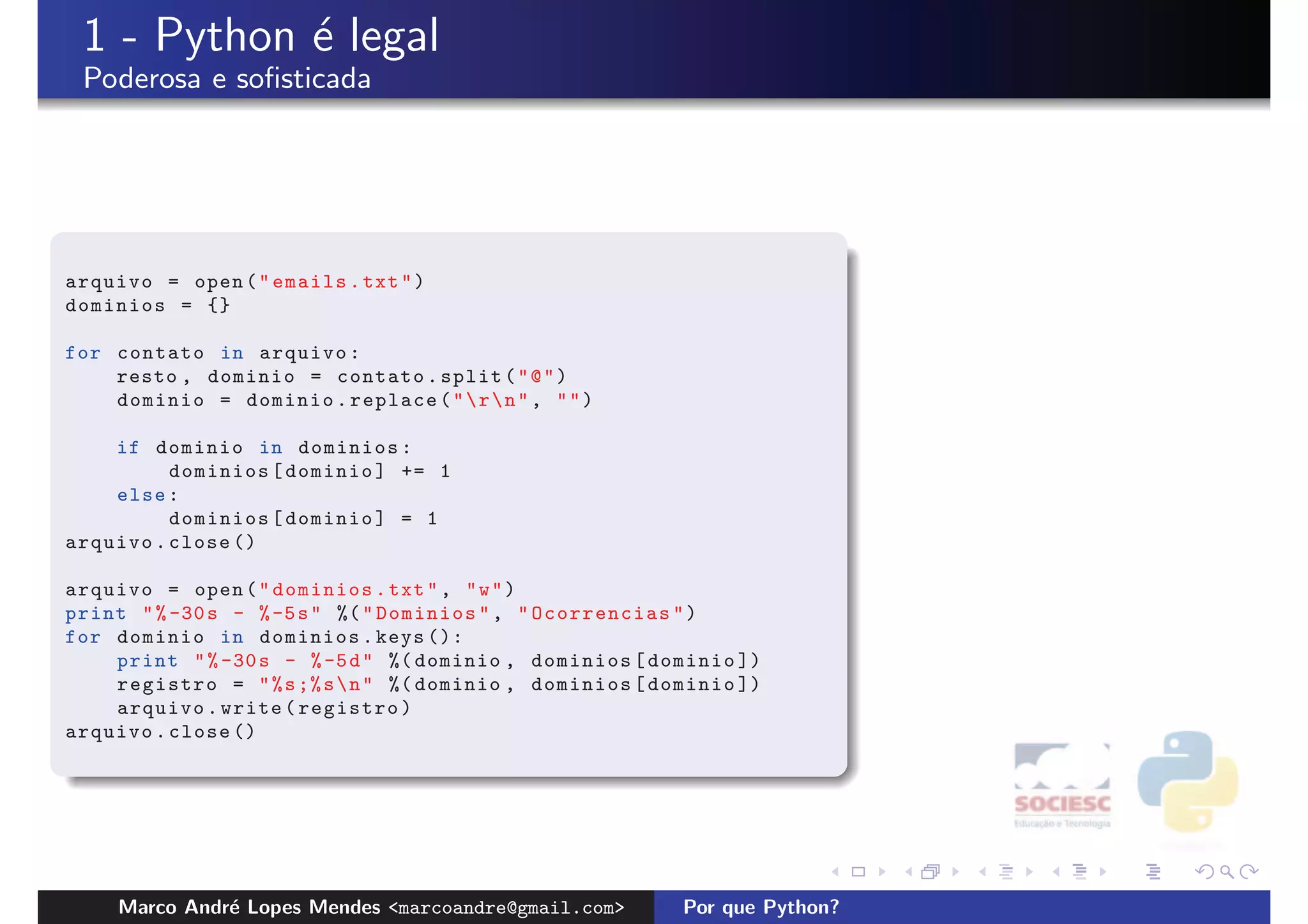Click the line 'dominios[dominio] = 1'
This screenshot has width=1308, height=924.
click(x=303, y=519)
